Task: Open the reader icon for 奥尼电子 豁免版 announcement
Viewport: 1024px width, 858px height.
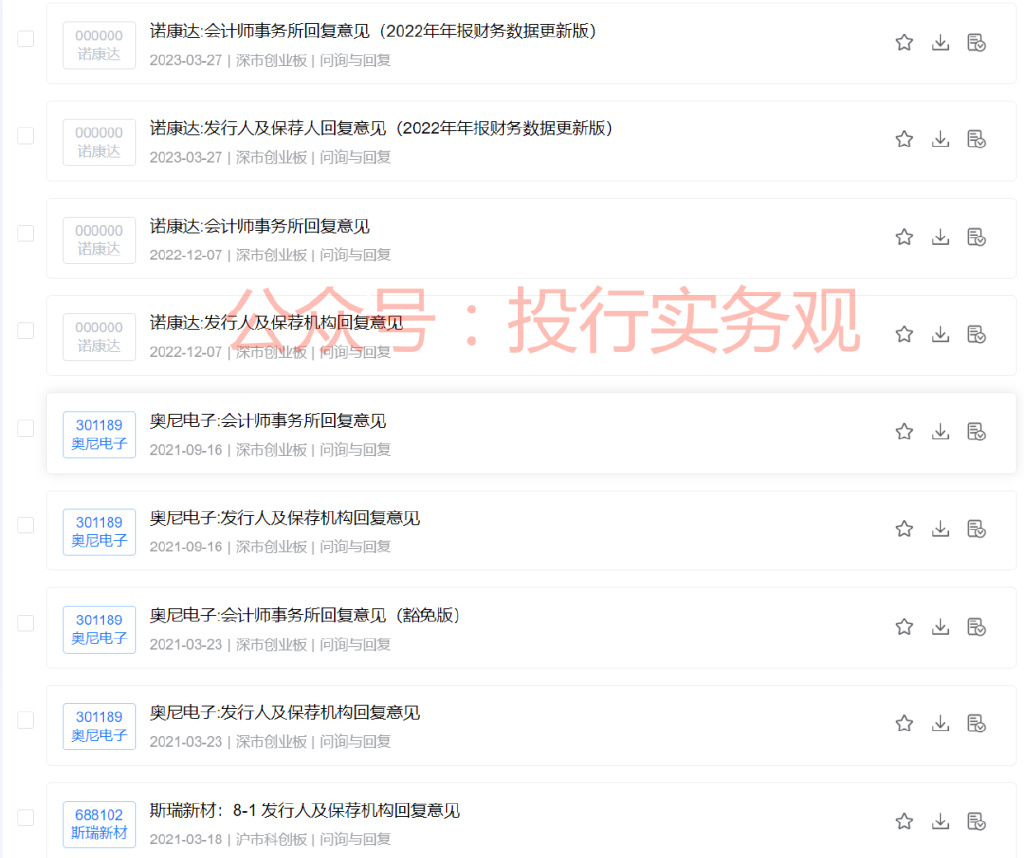Action: click(x=976, y=625)
